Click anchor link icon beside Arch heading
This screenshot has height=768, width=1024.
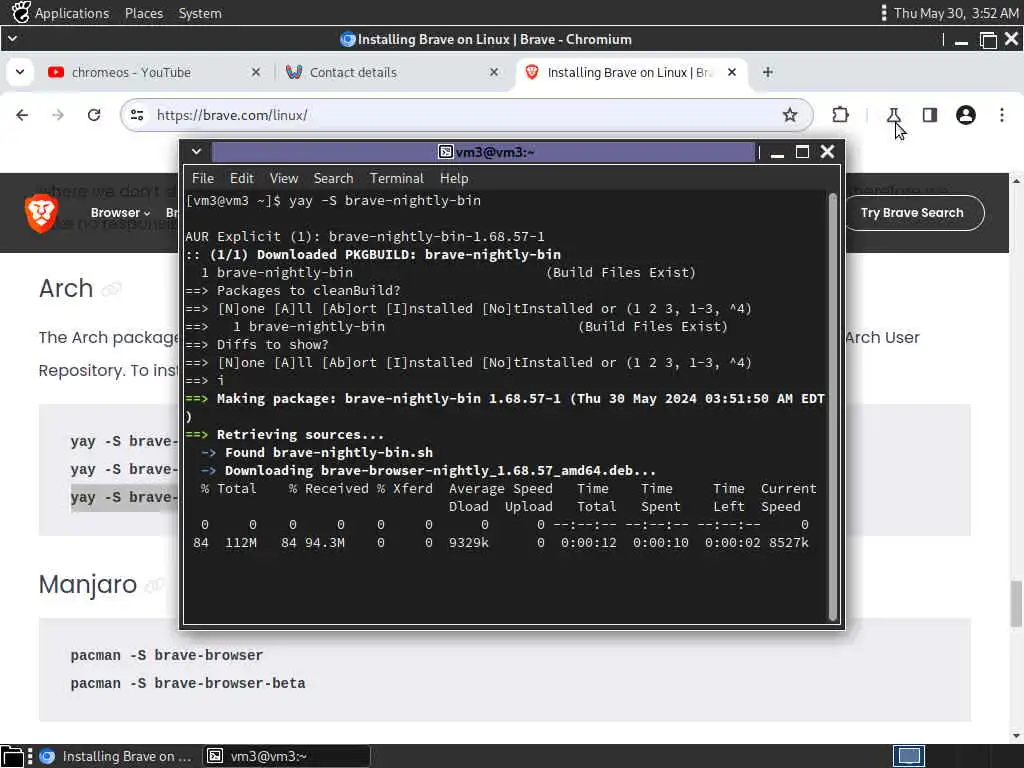pos(112,289)
